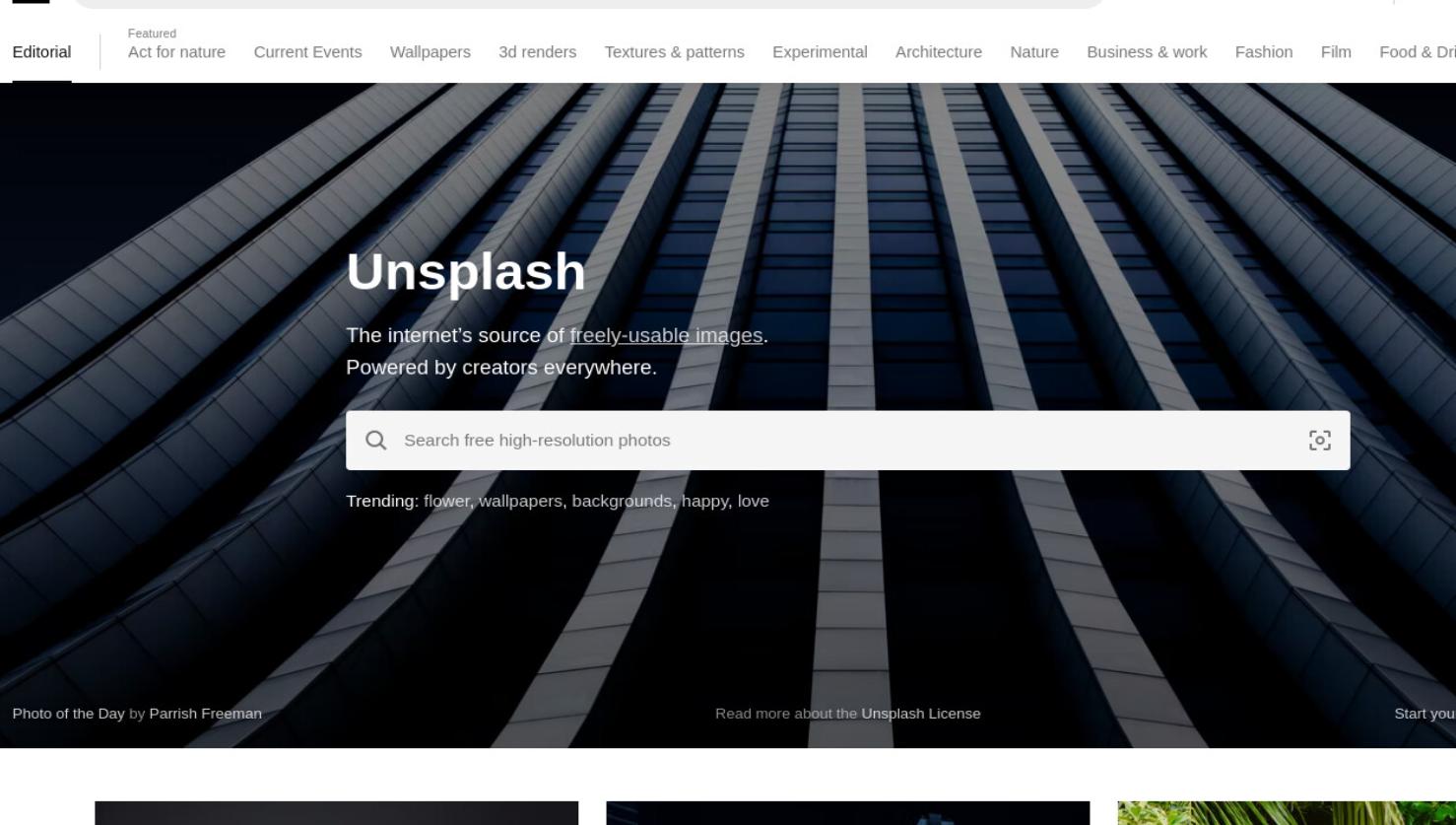This screenshot has height=825, width=1456.
Task: Click trending term love
Action: [x=753, y=501]
